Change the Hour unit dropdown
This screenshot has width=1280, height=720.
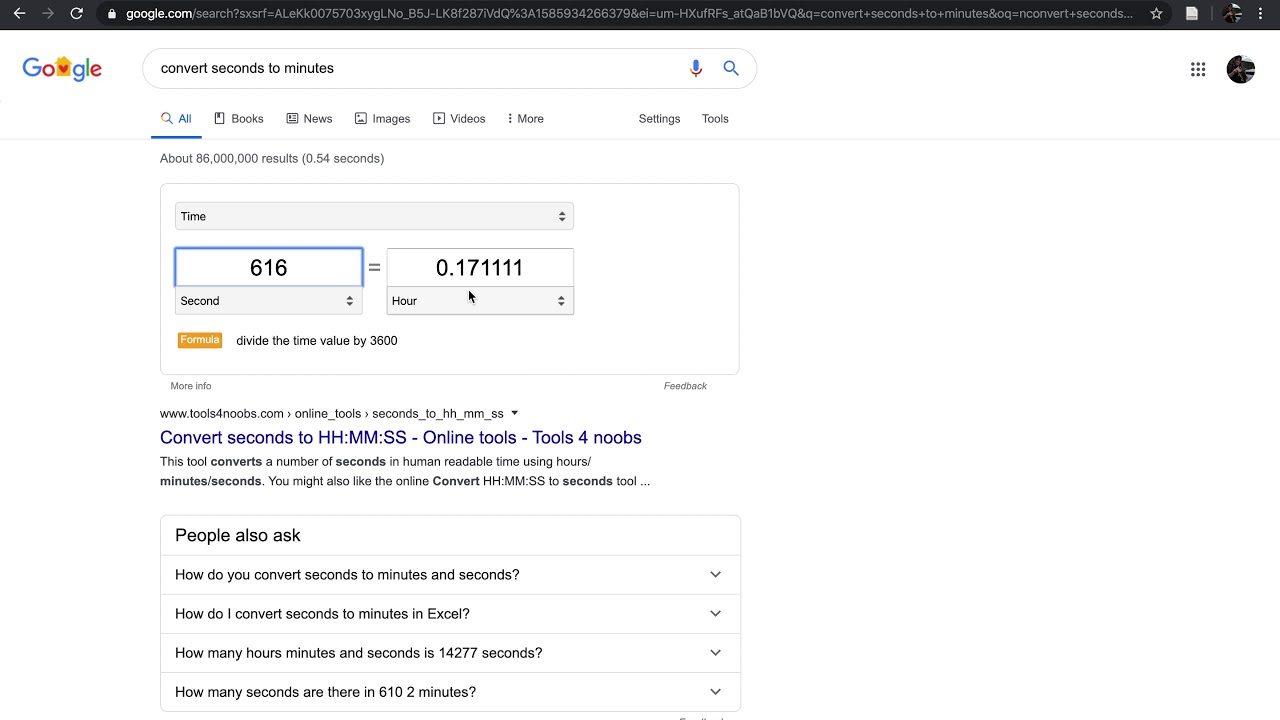[x=480, y=301]
